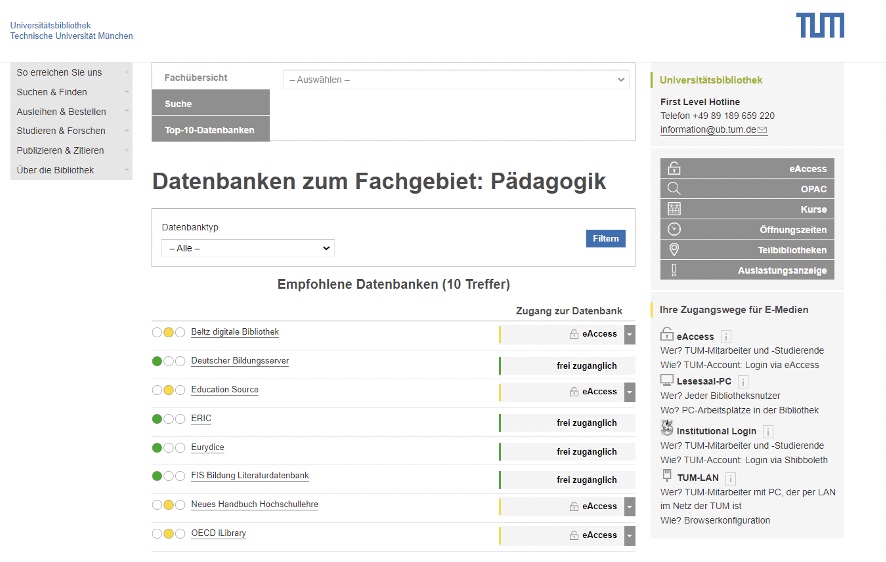Open the Deutscher Bildungsserver link
The width and height of the screenshot is (886, 562).
(240, 361)
